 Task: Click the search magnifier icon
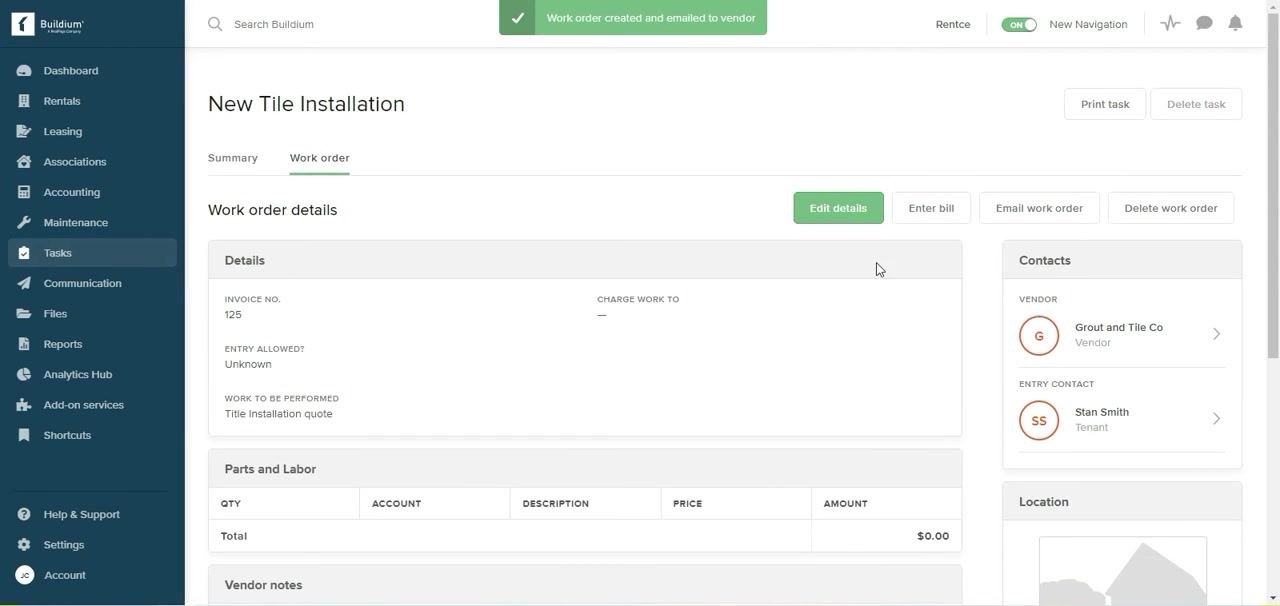point(215,24)
